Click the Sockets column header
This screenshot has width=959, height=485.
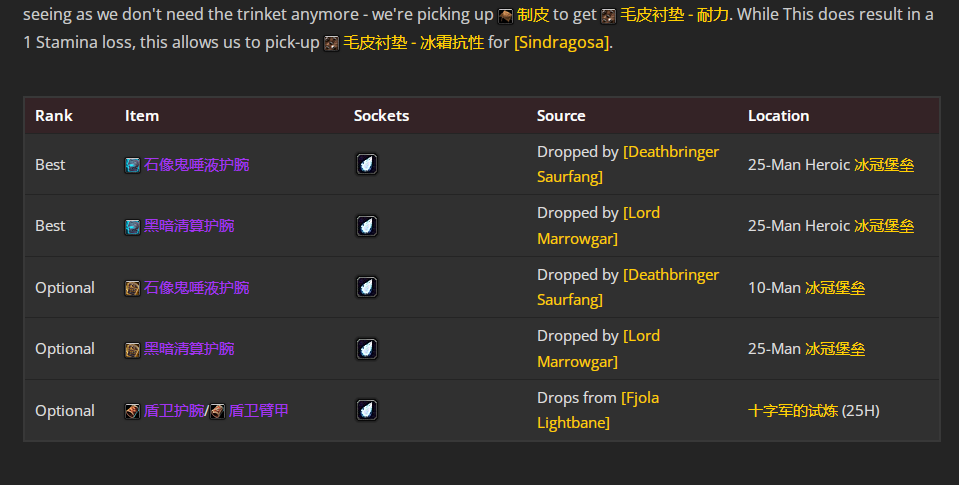[381, 116]
